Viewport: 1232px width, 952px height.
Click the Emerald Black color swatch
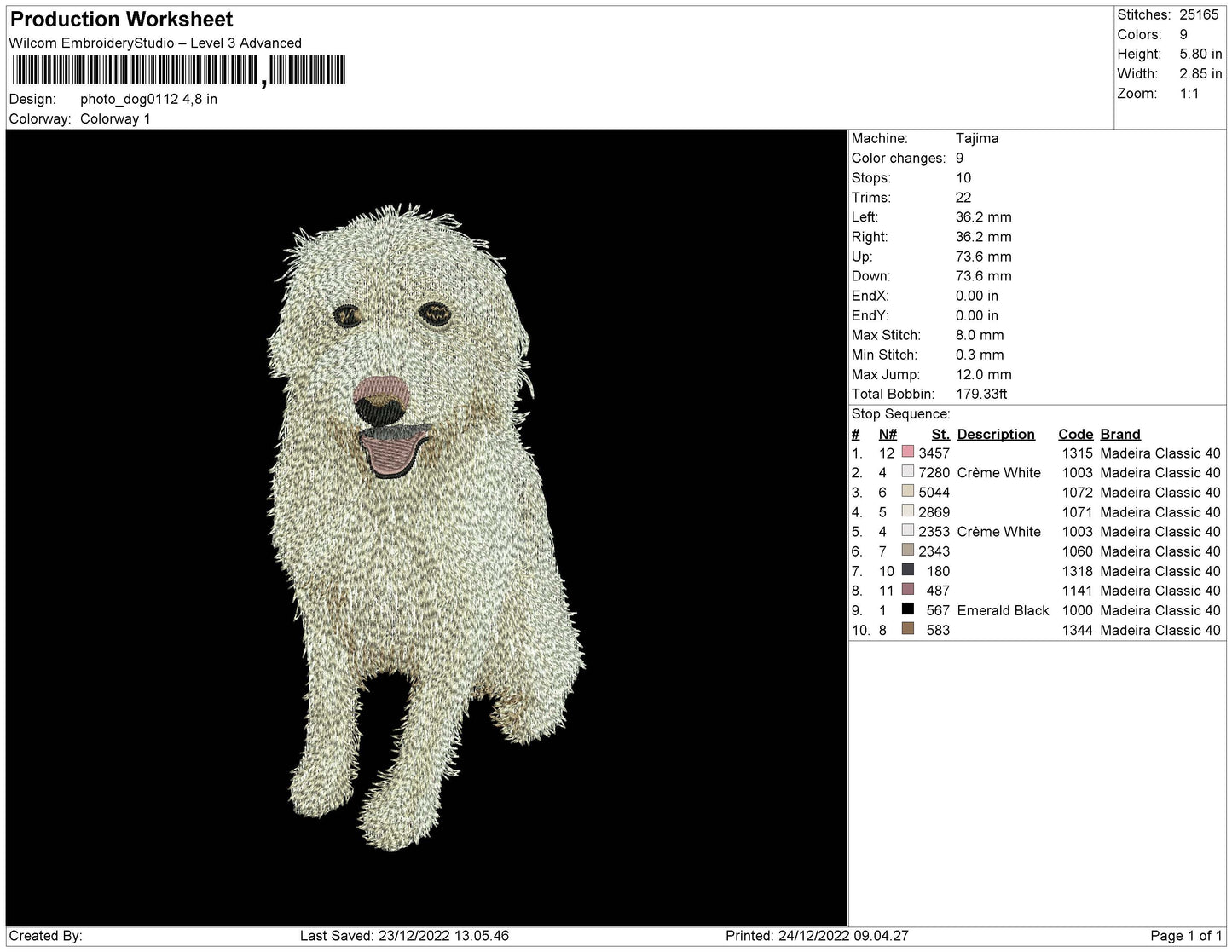coord(907,609)
